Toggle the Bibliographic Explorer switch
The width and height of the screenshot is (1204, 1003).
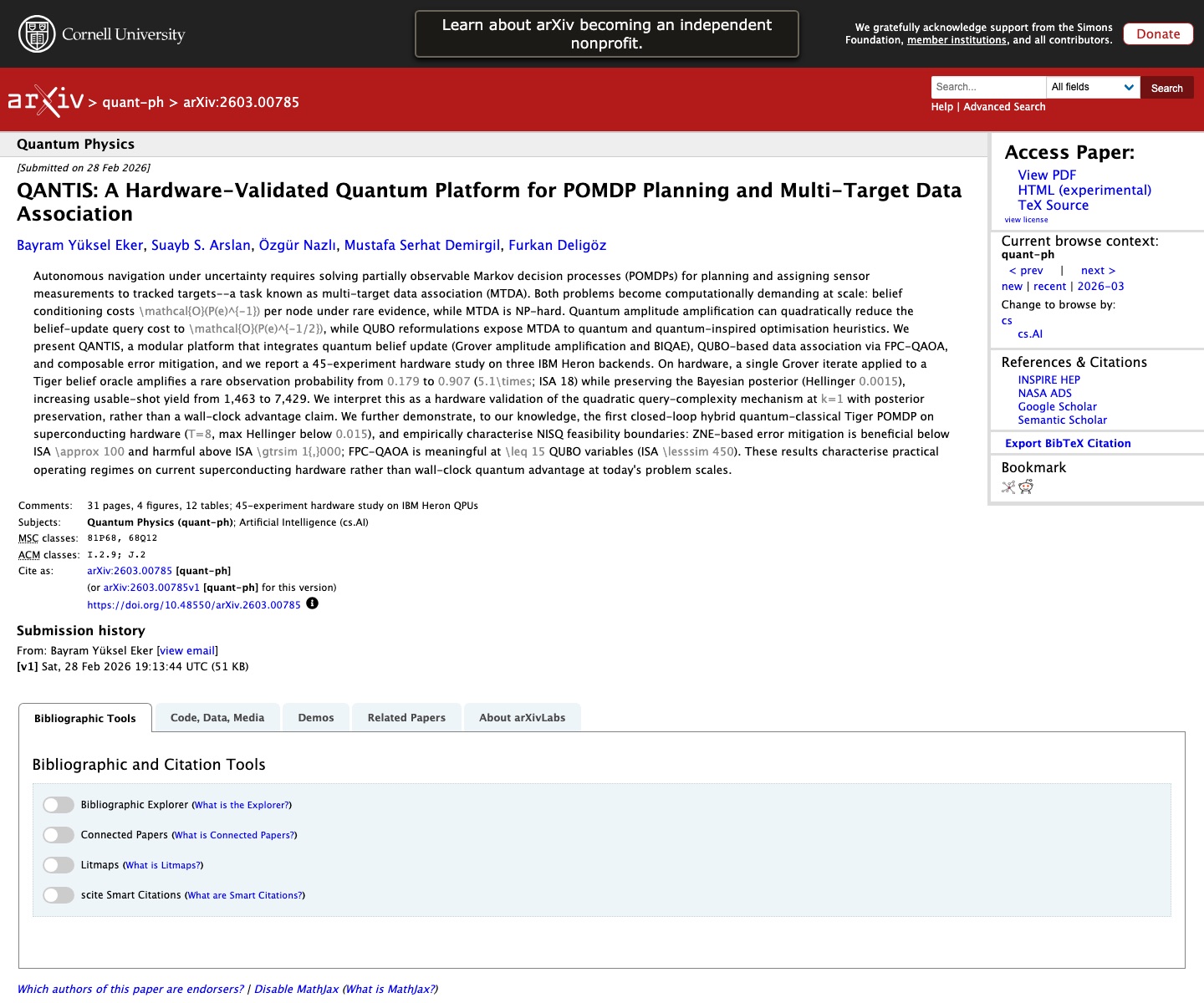tap(59, 805)
